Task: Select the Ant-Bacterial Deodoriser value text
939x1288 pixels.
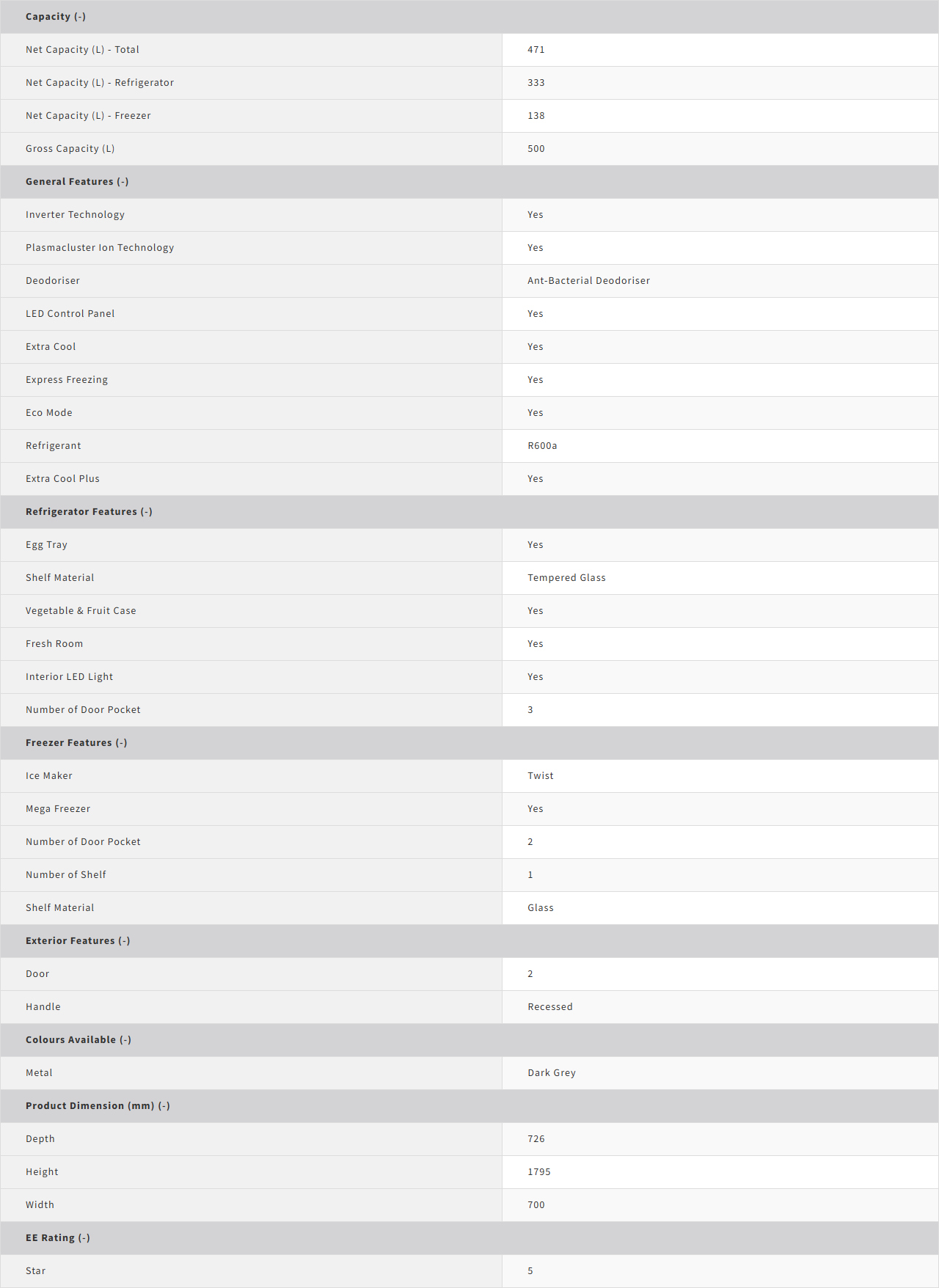Action: (588, 281)
